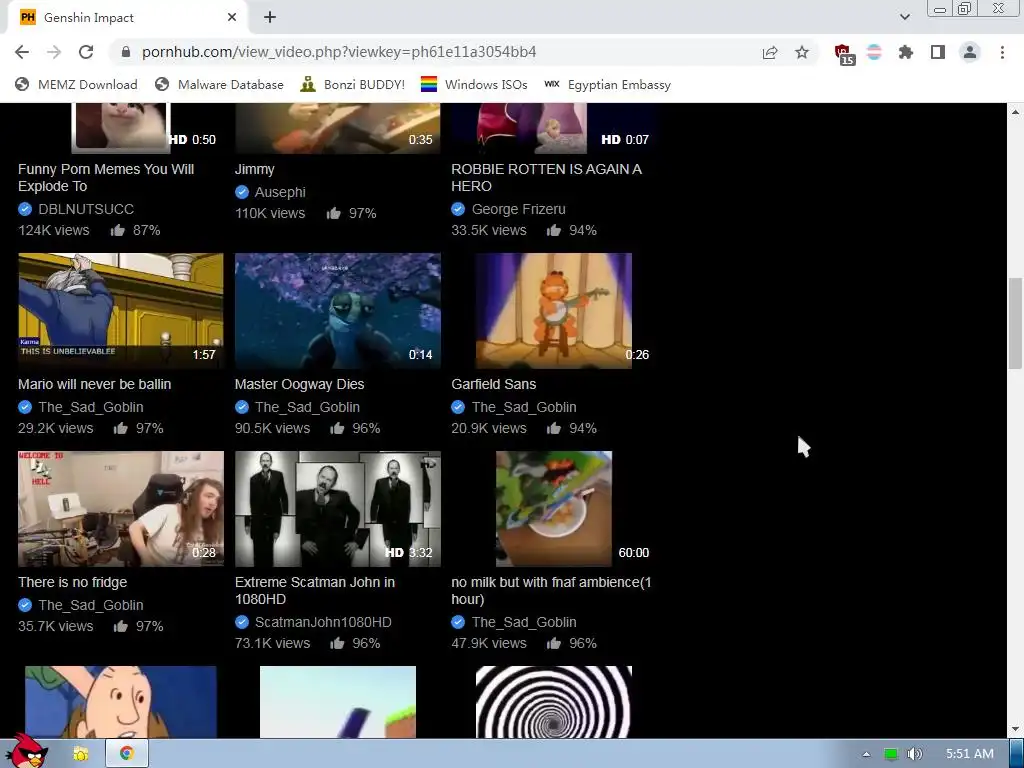Close the Genshin Impact tab
The image size is (1024, 768).
[x=232, y=17]
